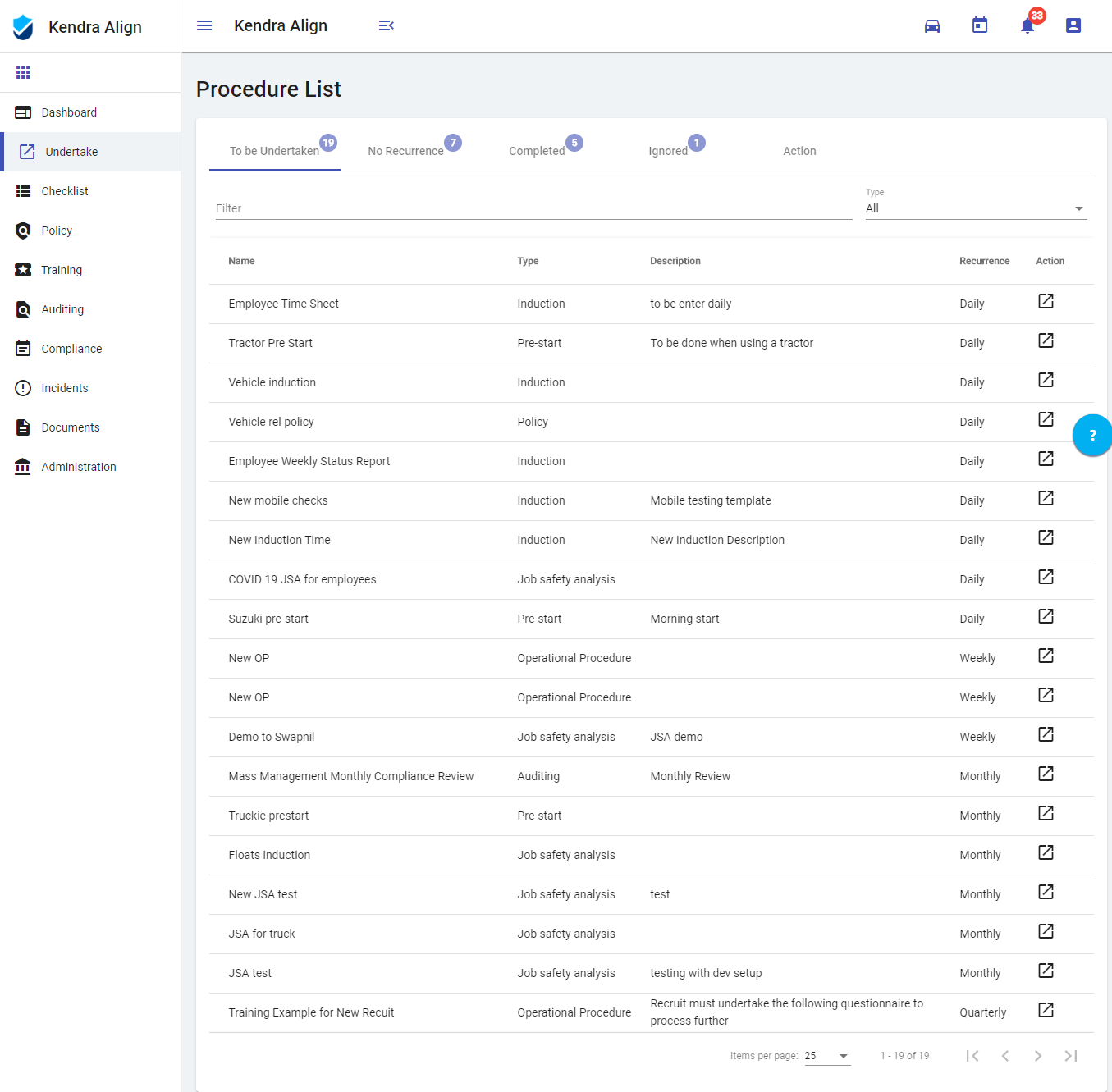
Task: Click the Quarterly recurrence cell
Action: [x=982, y=1012]
